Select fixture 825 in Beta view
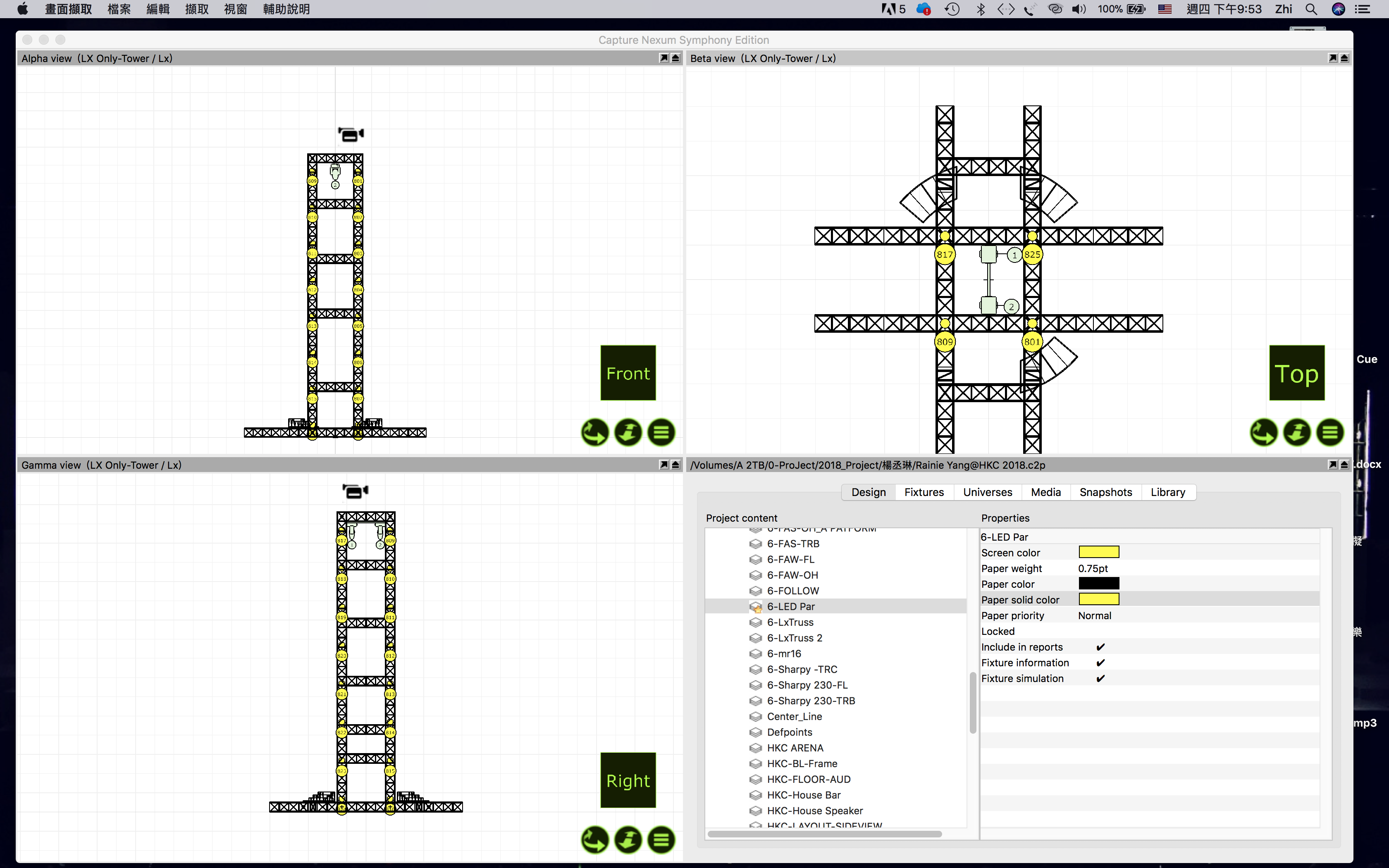Screen dimensions: 1389x868 [1032, 254]
